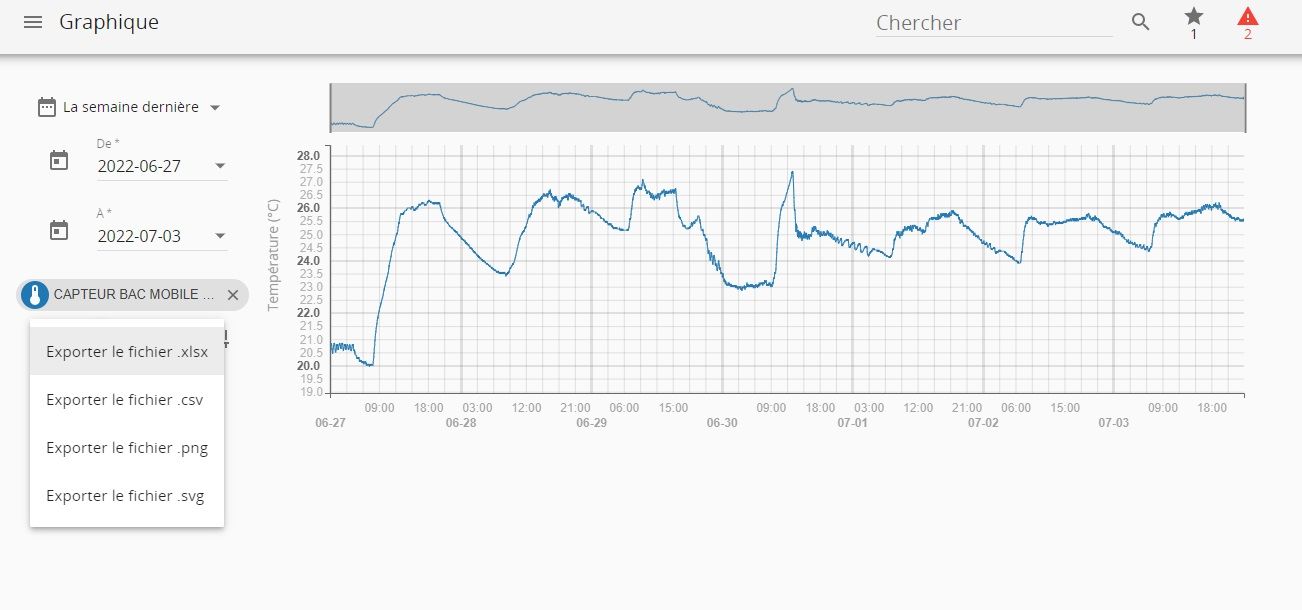Click the magnifier search icon
Screen dimensions: 1302x610
(x=1140, y=22)
